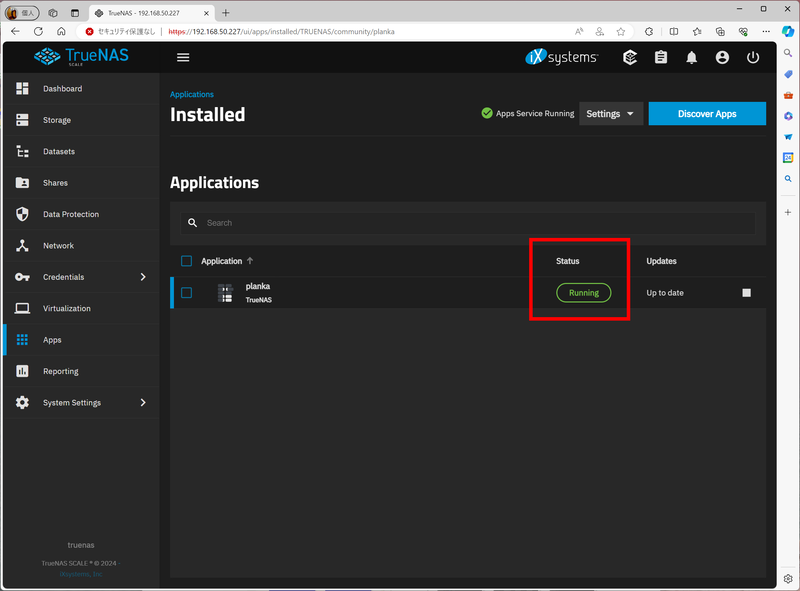
Task: Click the planka app icon
Action: [x=225, y=293]
